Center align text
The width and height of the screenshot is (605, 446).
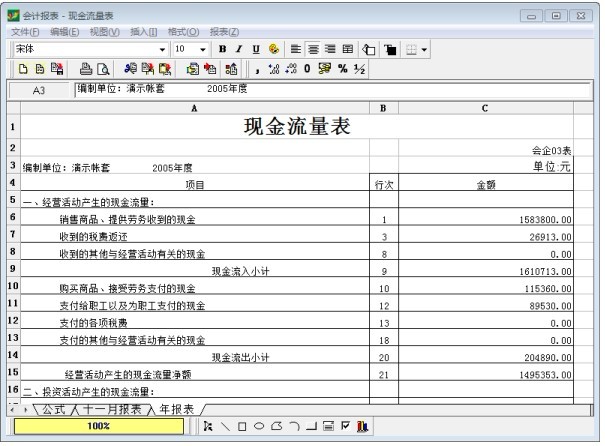coord(313,49)
